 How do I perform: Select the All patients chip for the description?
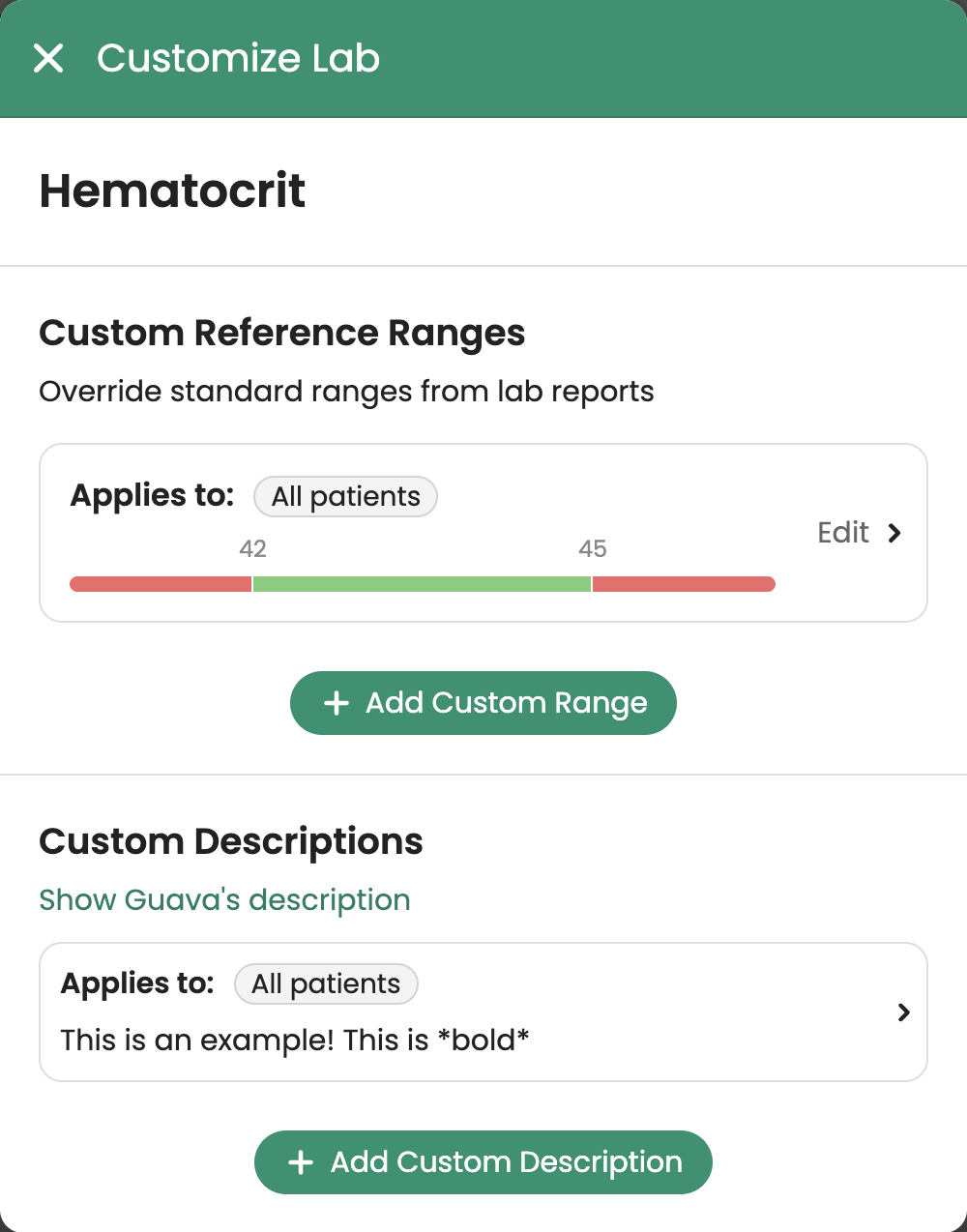point(326,983)
